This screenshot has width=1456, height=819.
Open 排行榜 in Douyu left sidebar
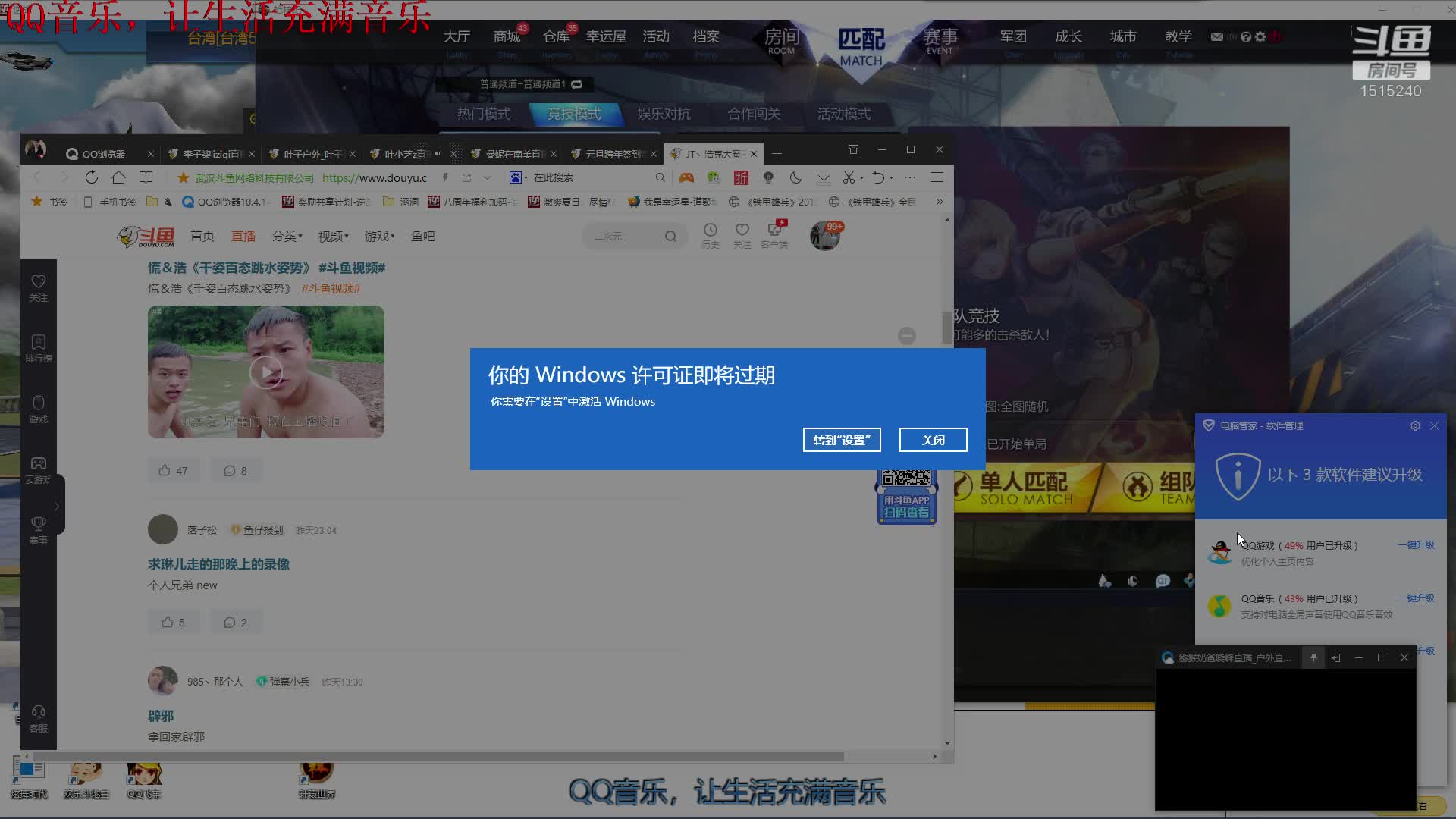(39, 349)
